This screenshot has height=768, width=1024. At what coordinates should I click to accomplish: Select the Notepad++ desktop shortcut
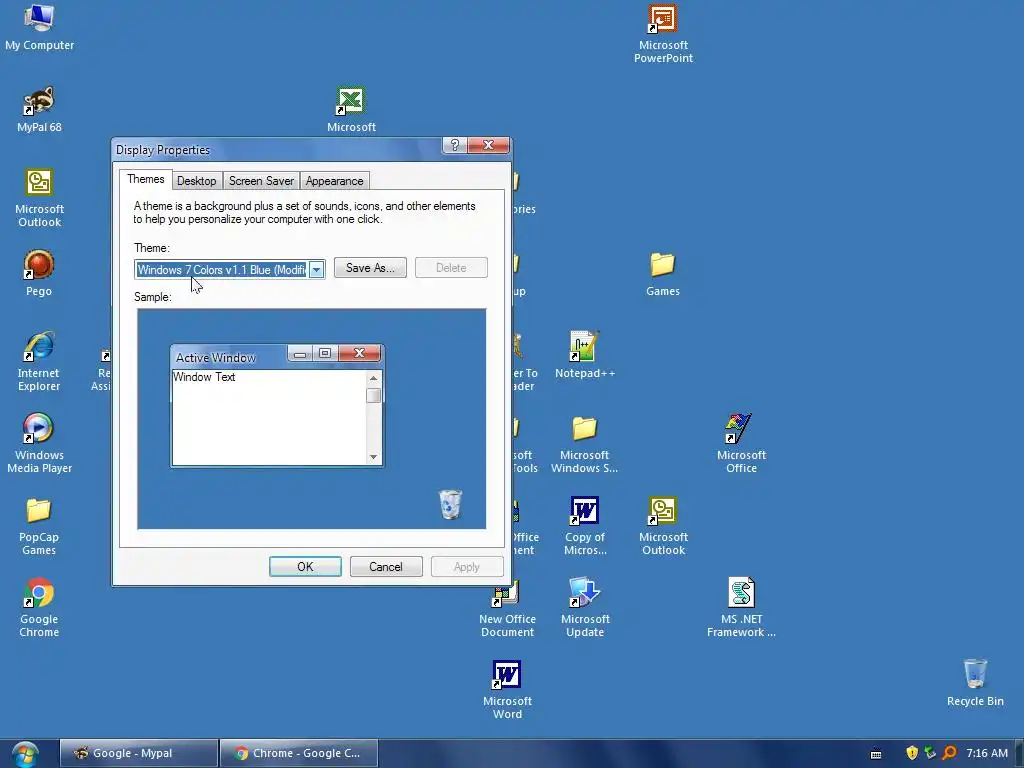tap(584, 355)
